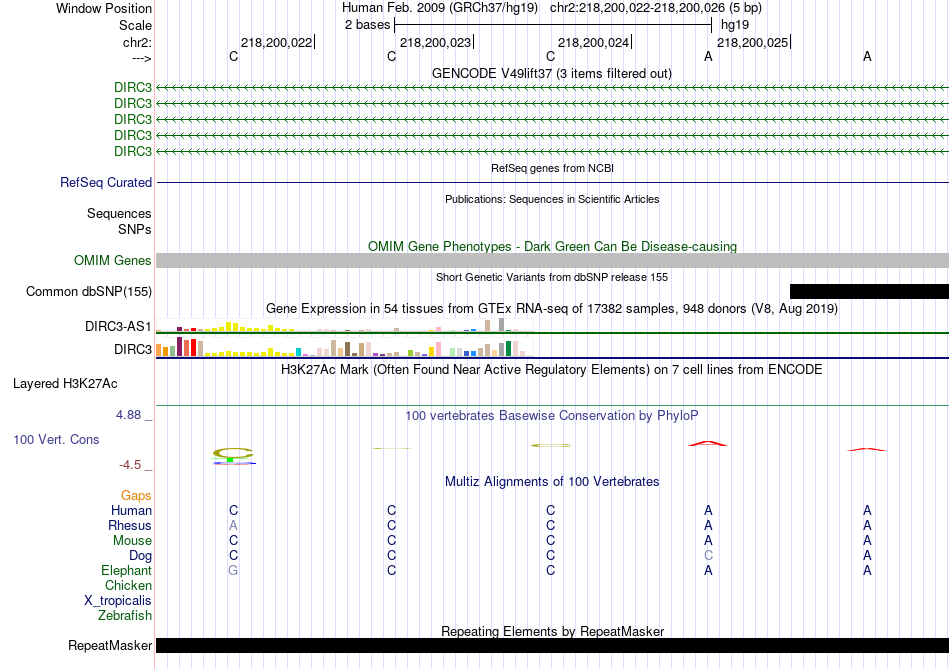The image size is (950, 669).
Task: Select the Elephant alignment row label
Action: point(127,571)
